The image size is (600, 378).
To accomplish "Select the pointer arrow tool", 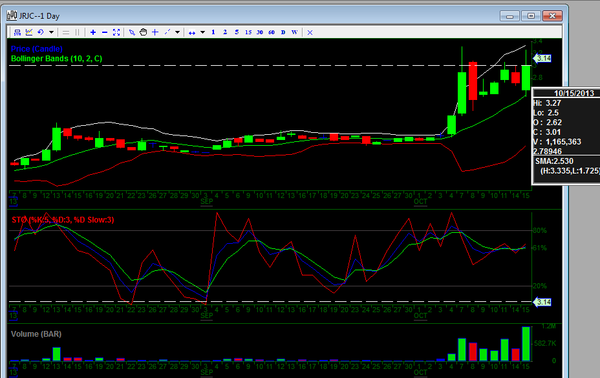I will (132, 33).
